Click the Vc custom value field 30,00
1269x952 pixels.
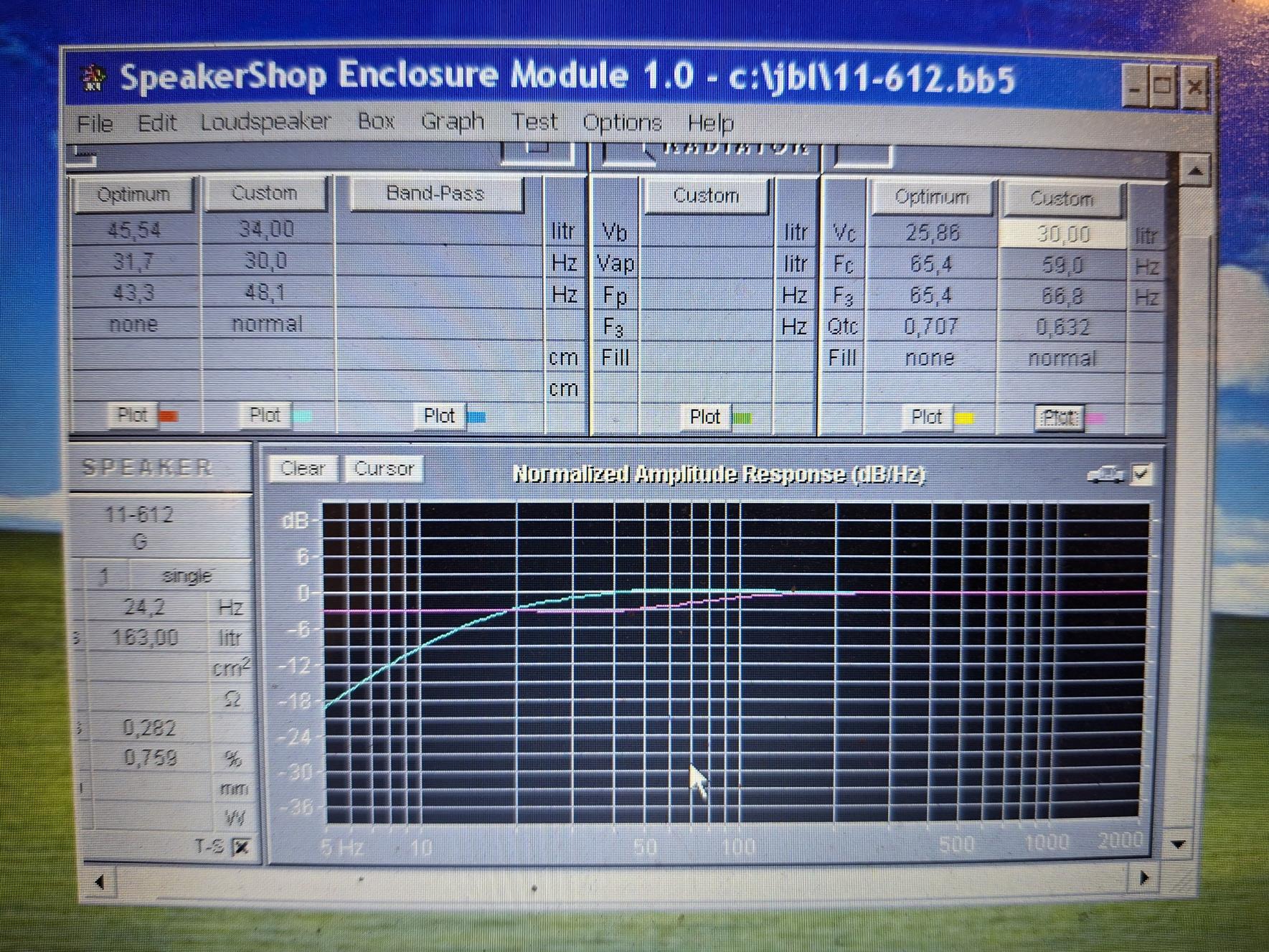1062,235
